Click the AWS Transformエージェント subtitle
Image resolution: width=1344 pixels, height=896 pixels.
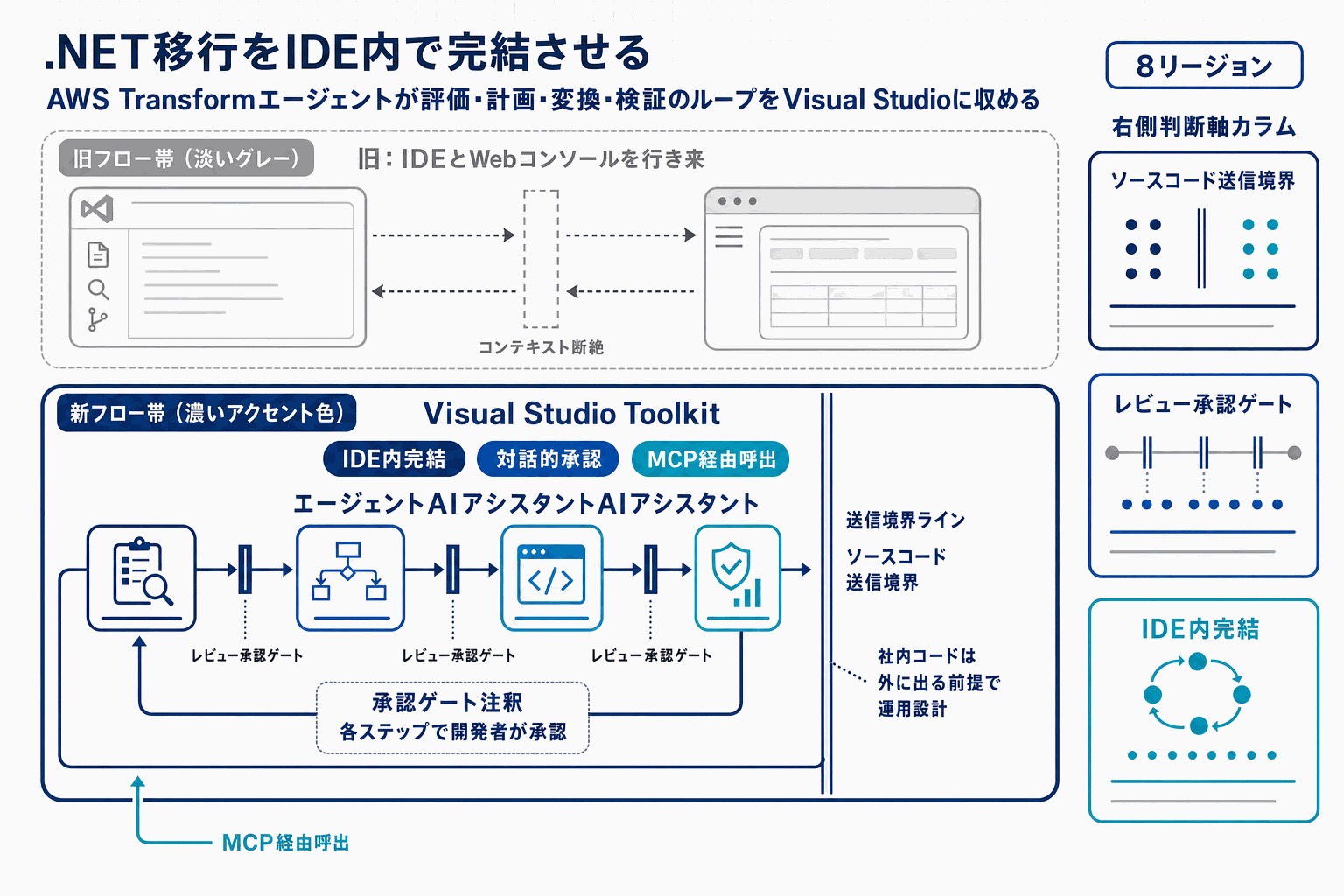coord(542,100)
